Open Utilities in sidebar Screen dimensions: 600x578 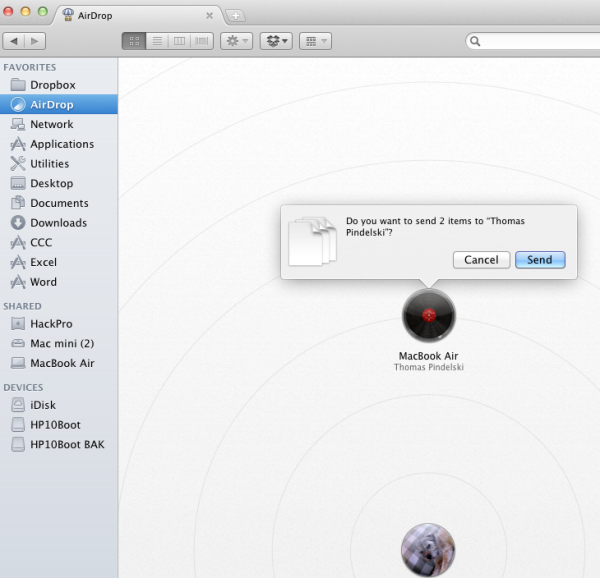(59, 164)
